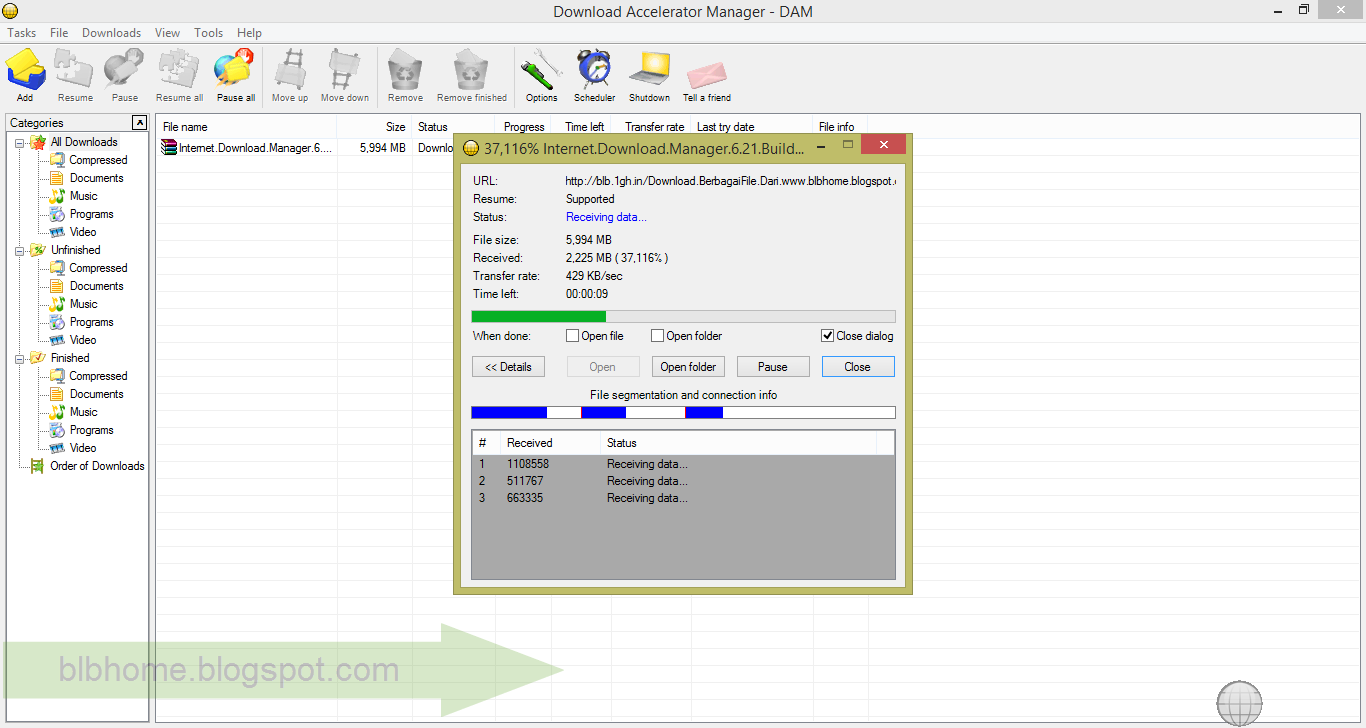Image resolution: width=1366 pixels, height=728 pixels.
Task: Collapse the All Downloads tree node
Action: pyautogui.click(x=20, y=142)
